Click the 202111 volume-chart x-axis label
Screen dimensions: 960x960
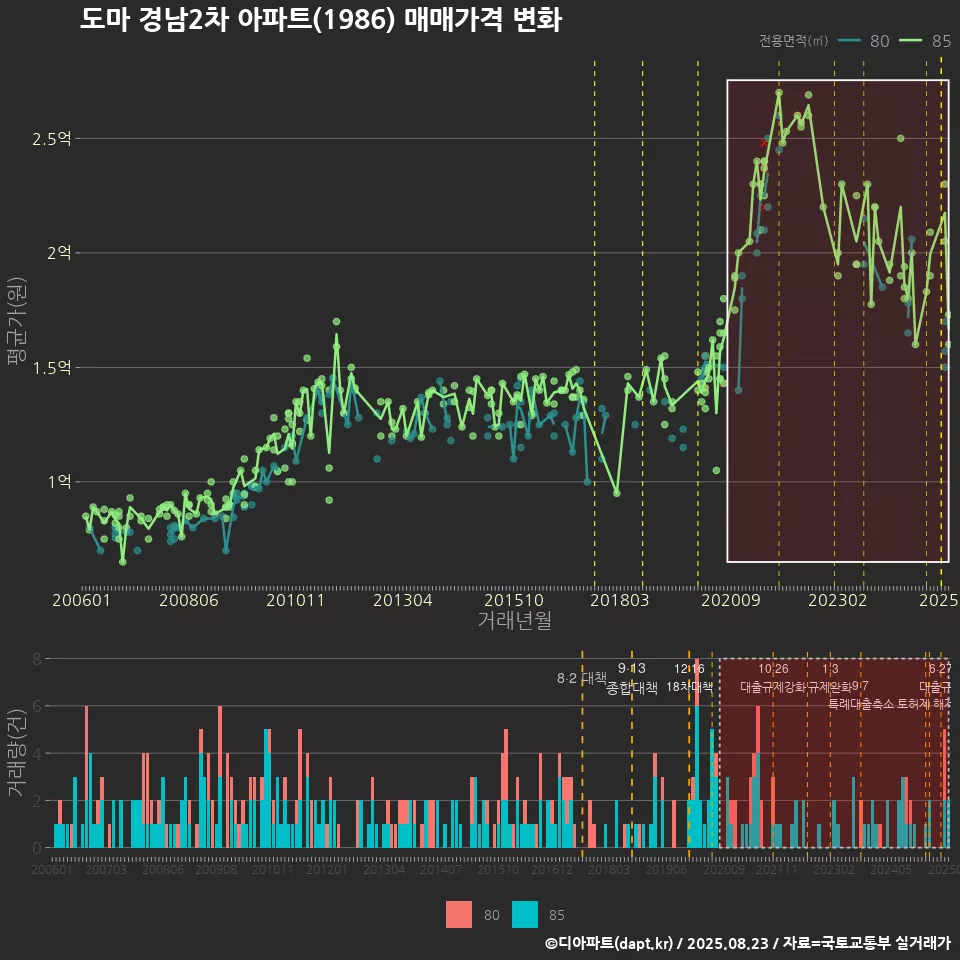tap(777, 869)
